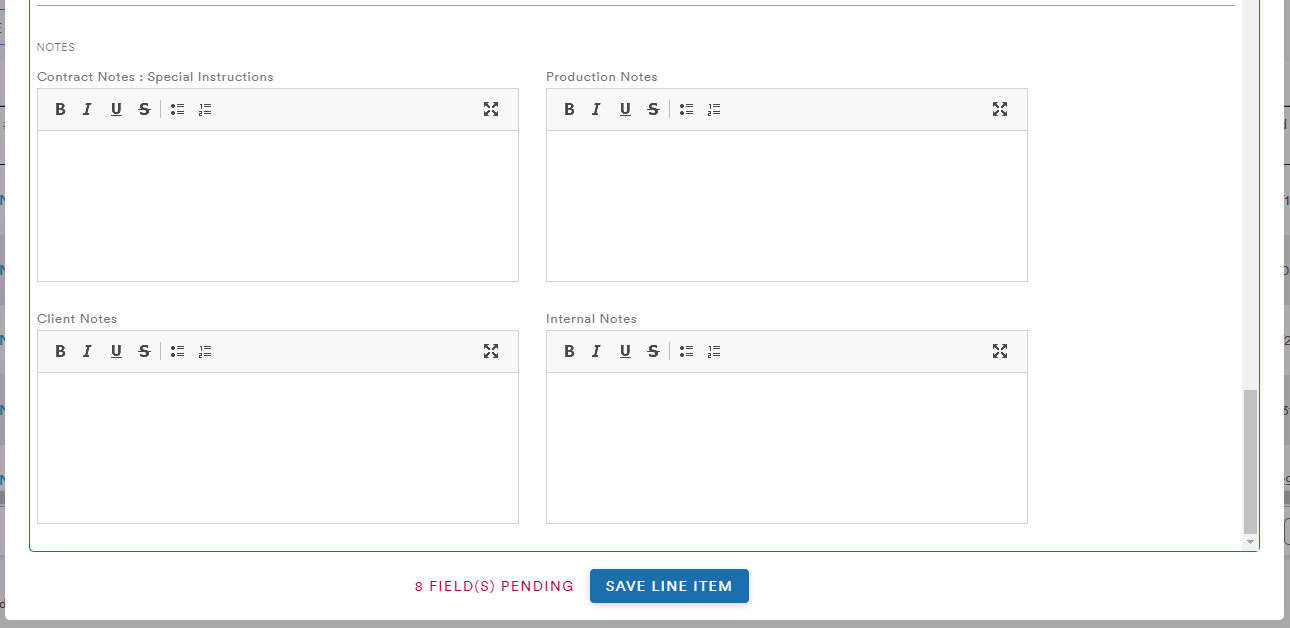Insert bulleted list in Client Notes
1290x628 pixels.
(177, 351)
